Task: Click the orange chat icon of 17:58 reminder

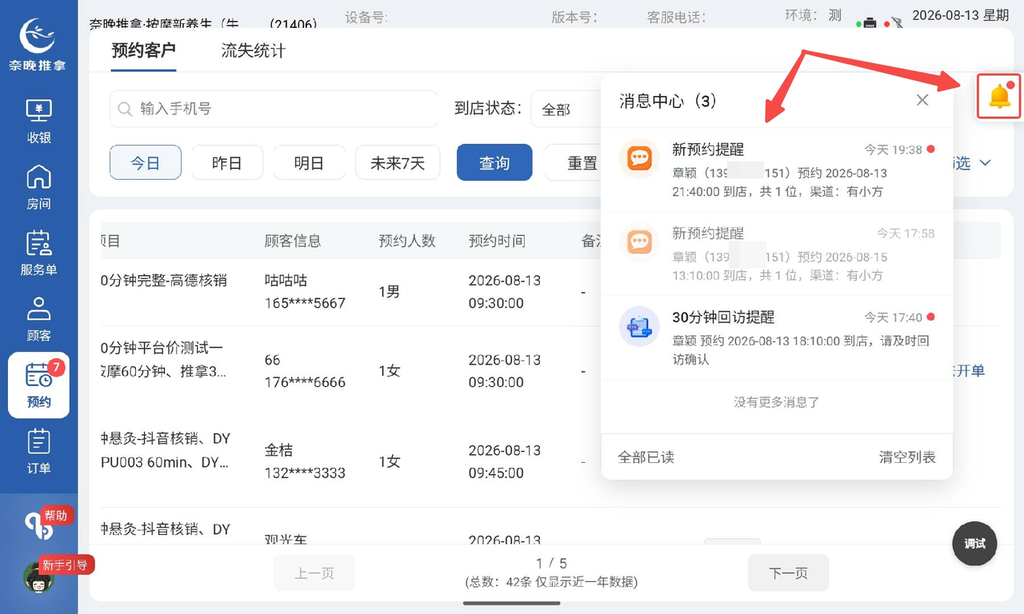Action: pyautogui.click(x=639, y=242)
